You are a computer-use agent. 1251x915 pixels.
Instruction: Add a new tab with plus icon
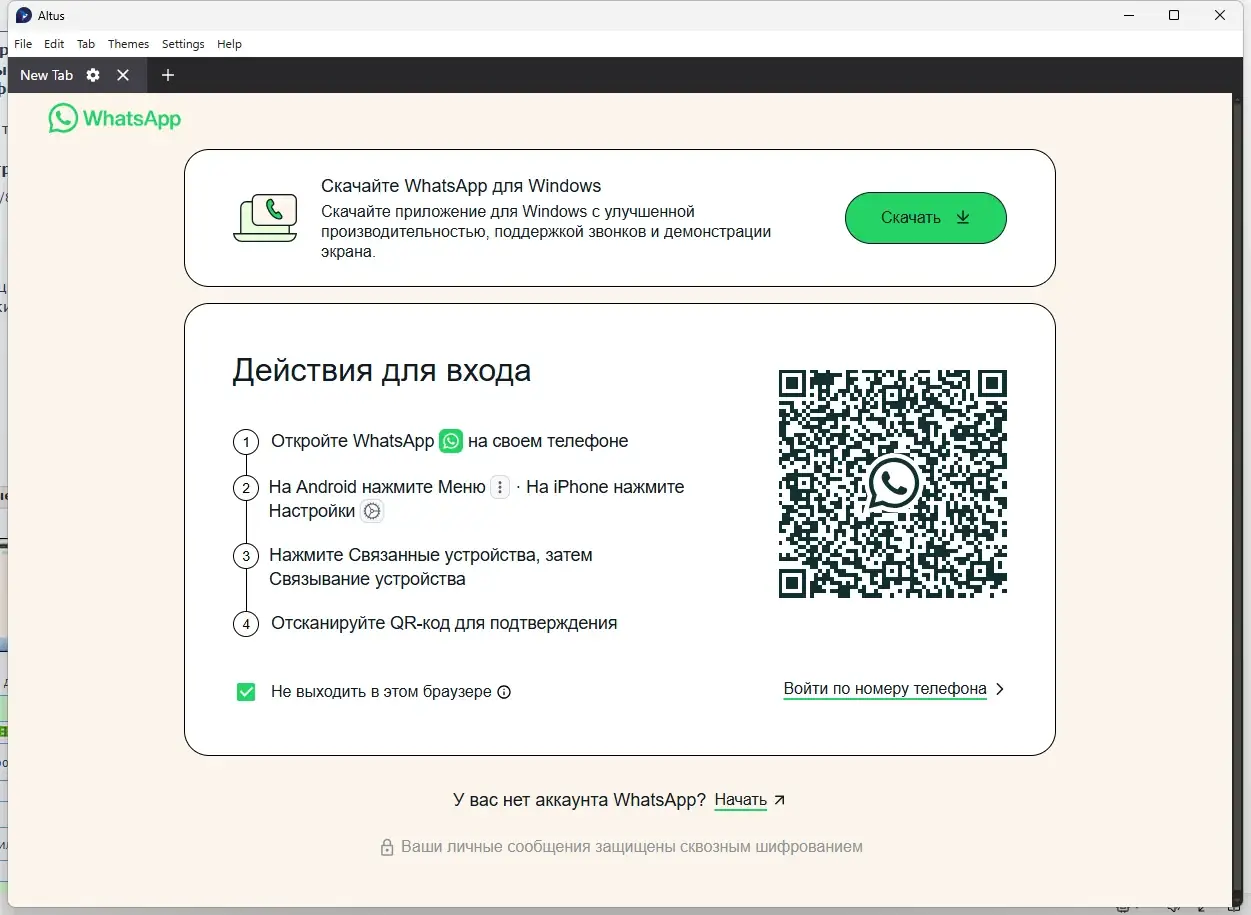(x=168, y=75)
